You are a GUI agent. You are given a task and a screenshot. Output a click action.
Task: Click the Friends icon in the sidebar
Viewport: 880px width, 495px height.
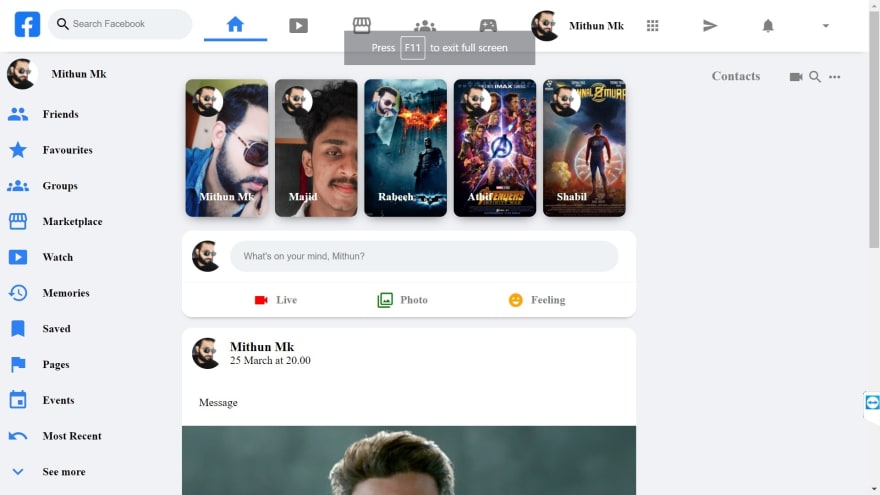pyautogui.click(x=18, y=114)
